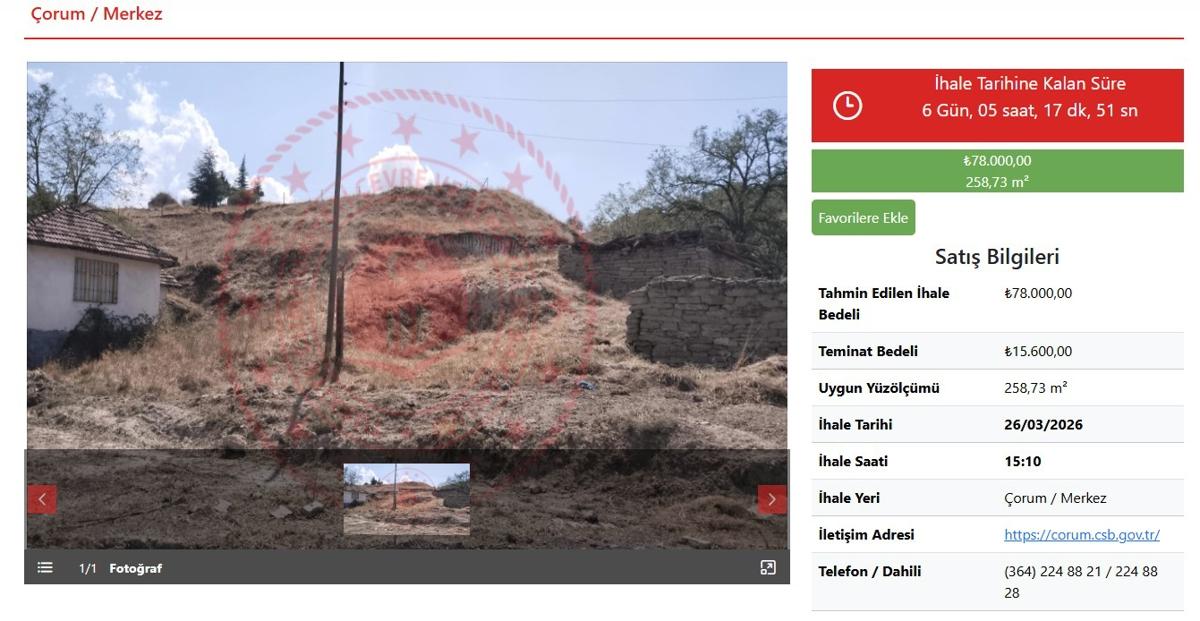Image resolution: width=1200 pixels, height=621 pixels.
Task: Click the Çorum / Merkez page heading
Action: 96,14
